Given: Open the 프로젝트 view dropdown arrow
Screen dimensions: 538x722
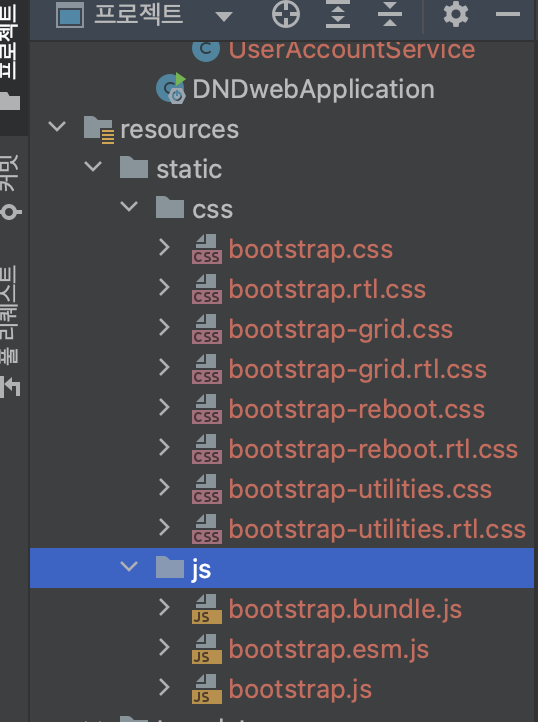Looking at the screenshot, I should [224, 17].
